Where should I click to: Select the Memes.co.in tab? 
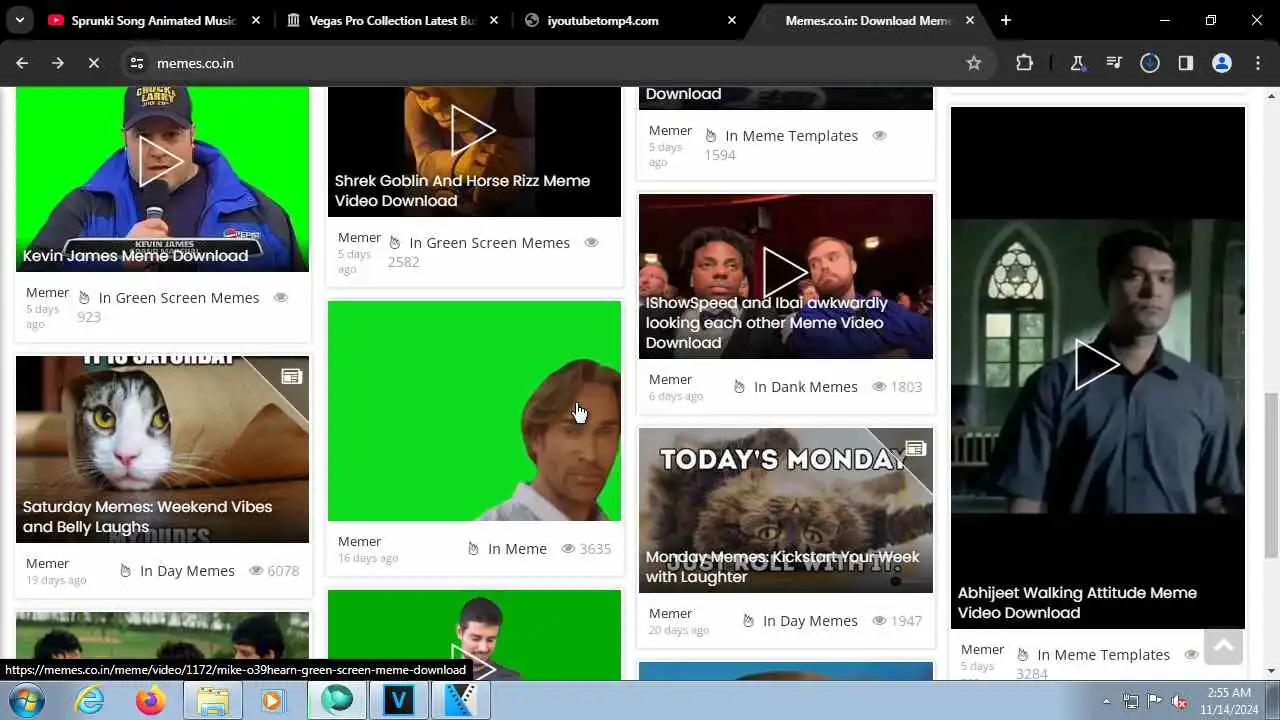[867, 20]
